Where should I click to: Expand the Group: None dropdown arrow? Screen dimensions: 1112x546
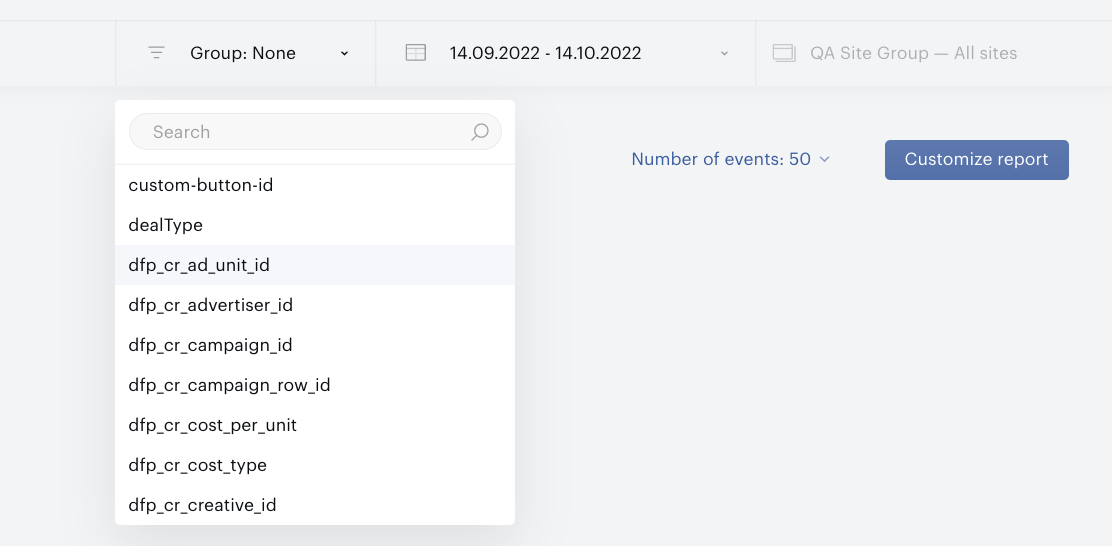345,53
